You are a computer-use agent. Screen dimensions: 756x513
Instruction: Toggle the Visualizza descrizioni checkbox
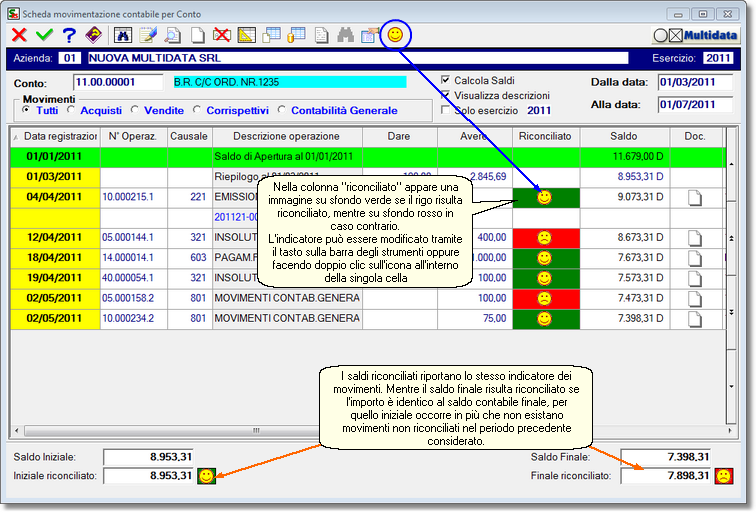point(446,95)
